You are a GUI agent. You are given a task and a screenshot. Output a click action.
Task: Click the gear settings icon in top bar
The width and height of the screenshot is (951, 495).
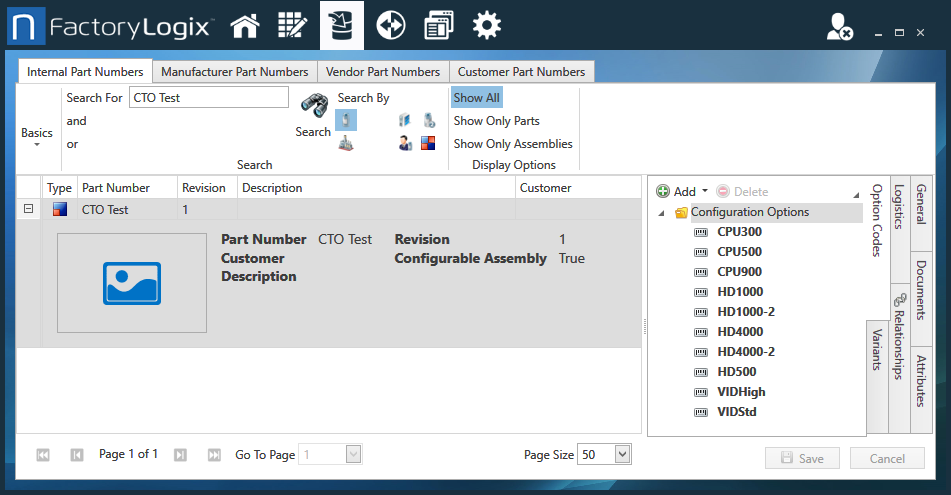(x=487, y=26)
